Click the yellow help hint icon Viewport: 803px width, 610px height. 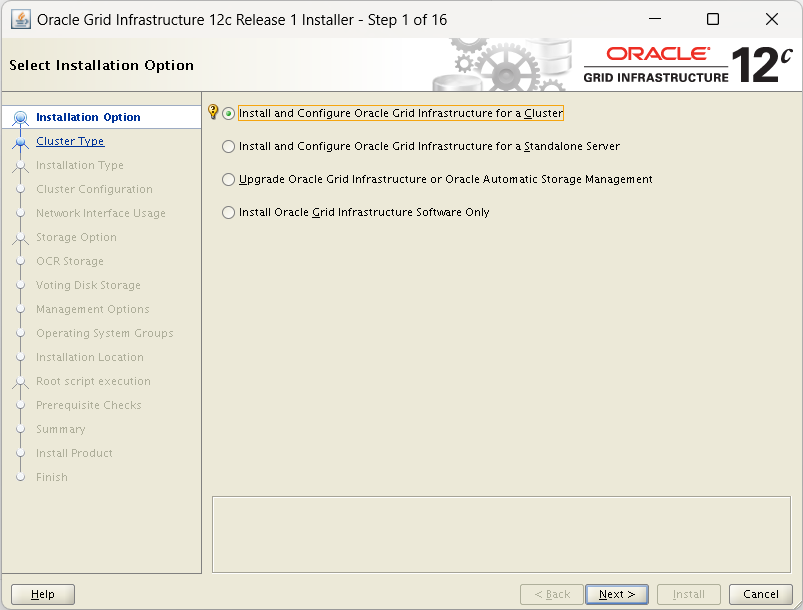213,112
